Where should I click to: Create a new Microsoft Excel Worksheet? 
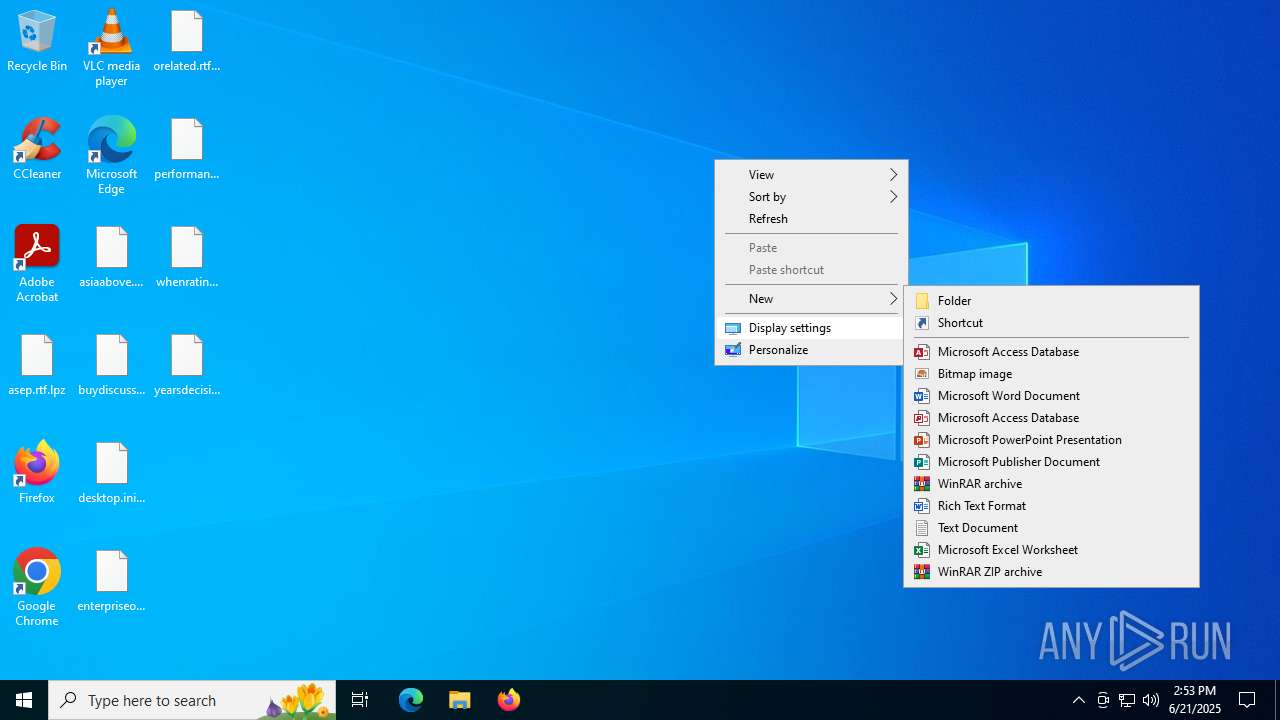point(1051,550)
